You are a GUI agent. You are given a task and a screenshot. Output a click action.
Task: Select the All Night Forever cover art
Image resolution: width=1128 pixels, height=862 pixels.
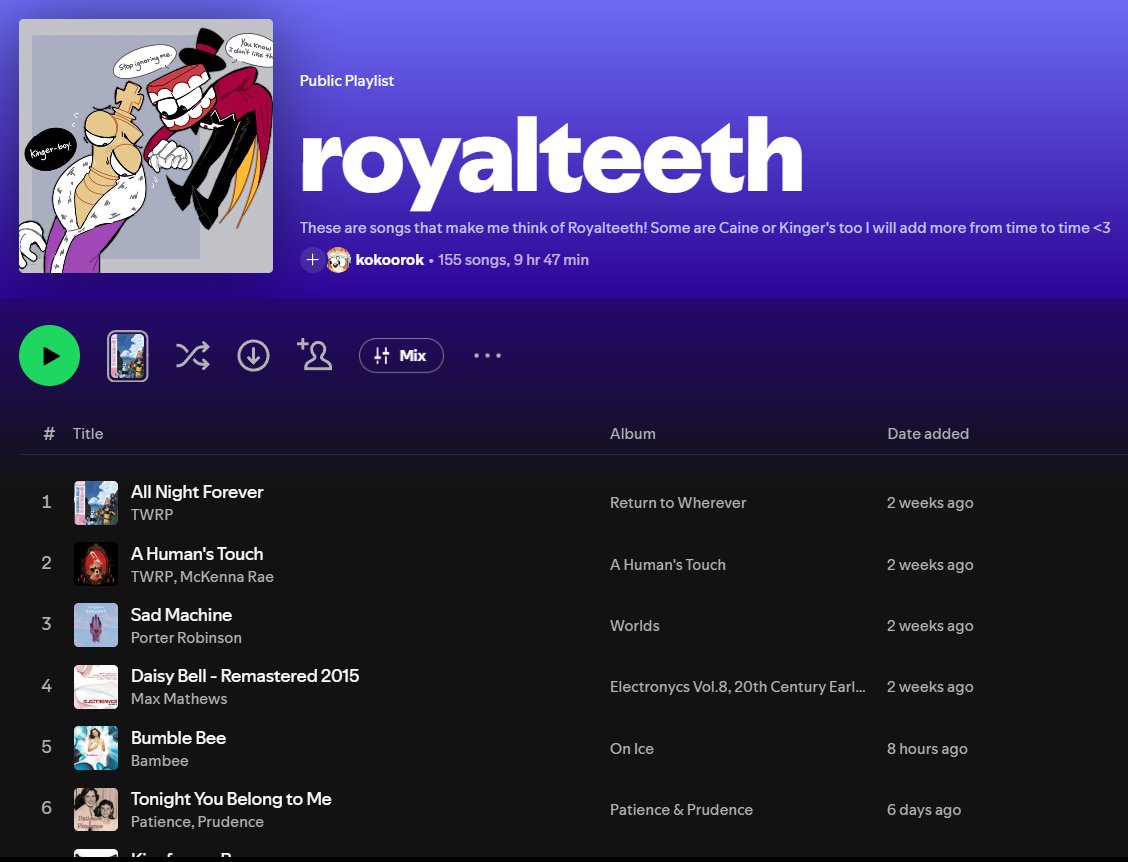96,503
